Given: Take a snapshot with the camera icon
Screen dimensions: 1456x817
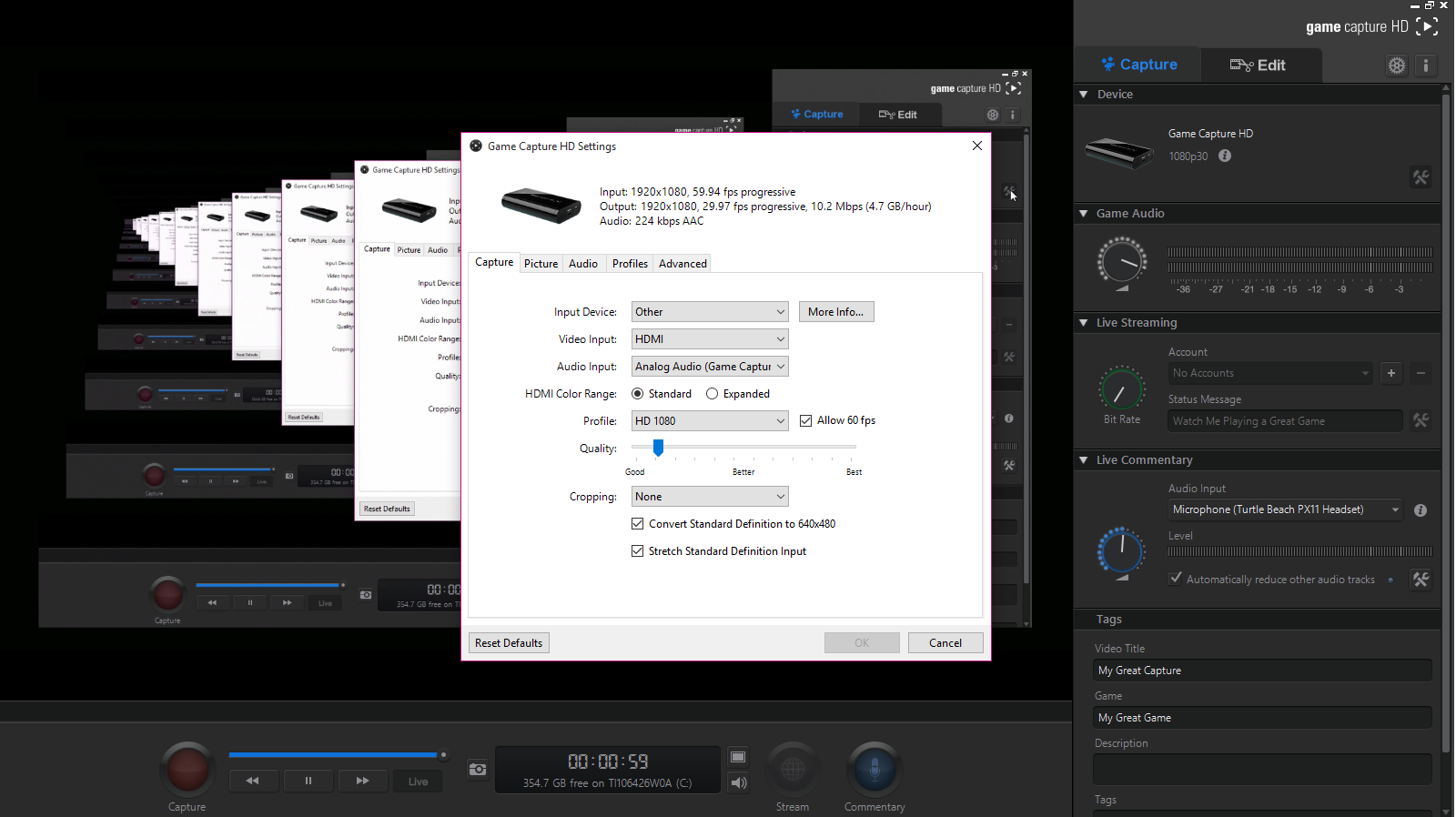Looking at the screenshot, I should (x=478, y=770).
